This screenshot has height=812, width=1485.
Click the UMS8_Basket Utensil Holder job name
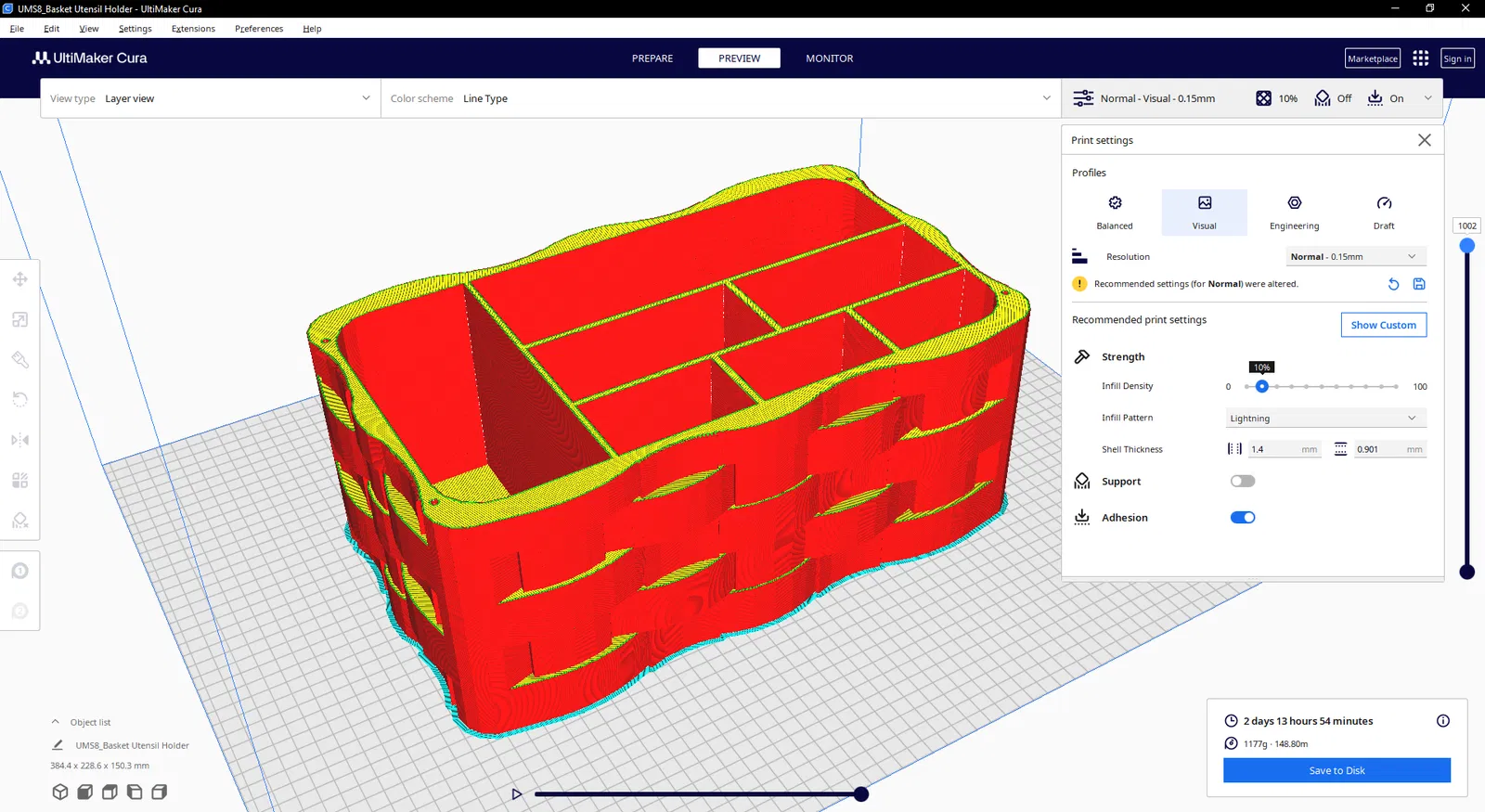coord(133,745)
